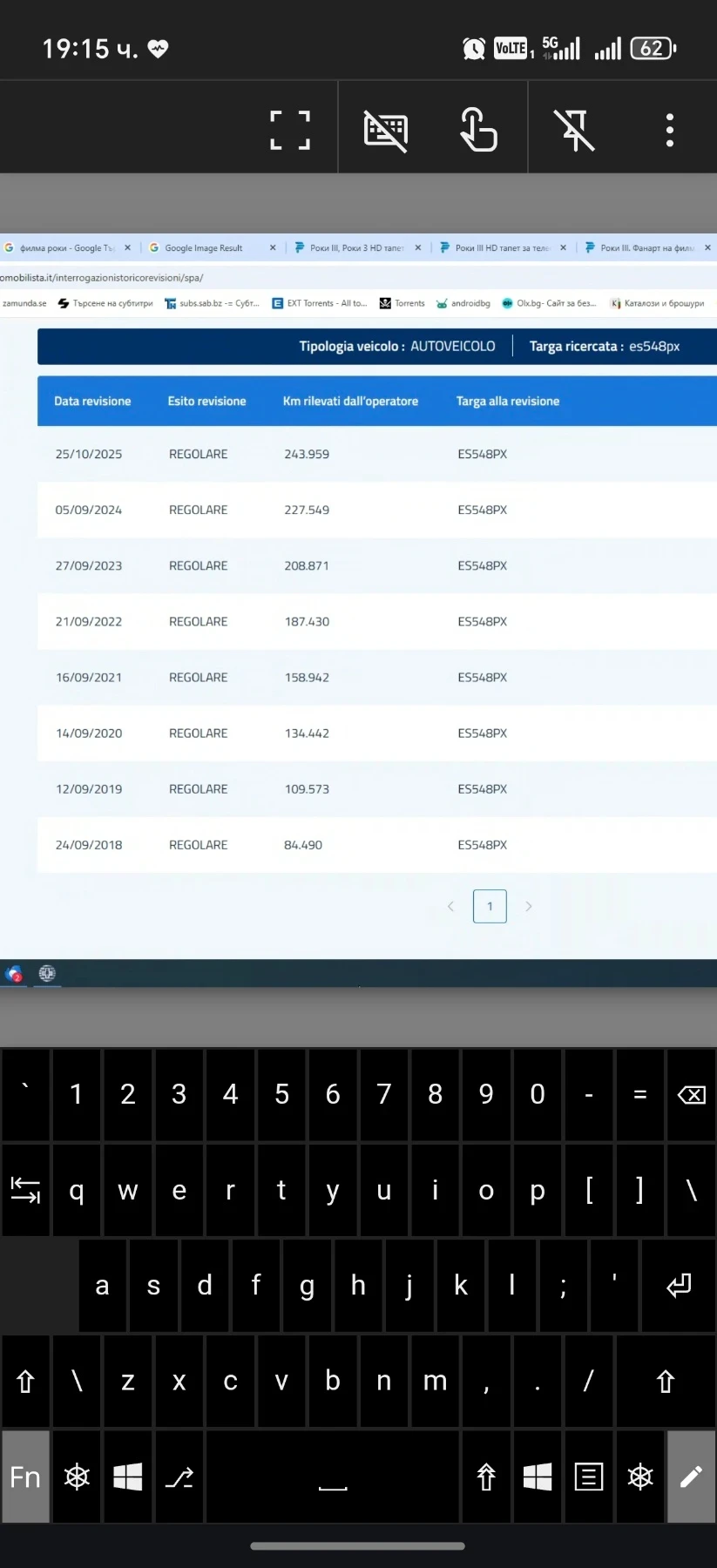Viewport: 717px width, 1568px height.
Task: Tap the Enter key icon
Action: tap(679, 1286)
